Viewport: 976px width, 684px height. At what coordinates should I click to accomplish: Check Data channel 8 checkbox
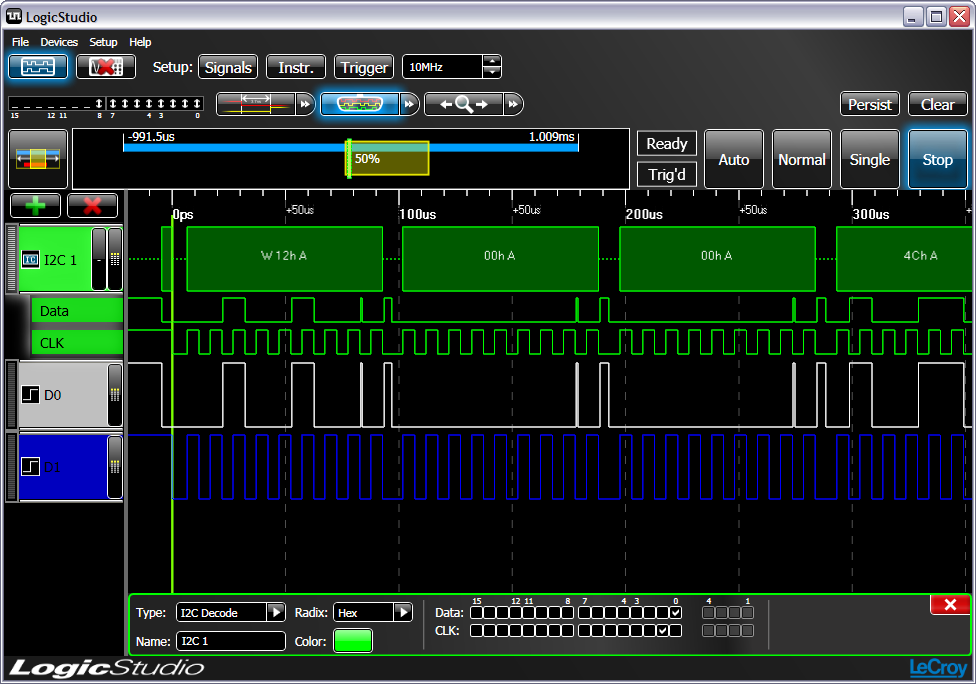567,612
